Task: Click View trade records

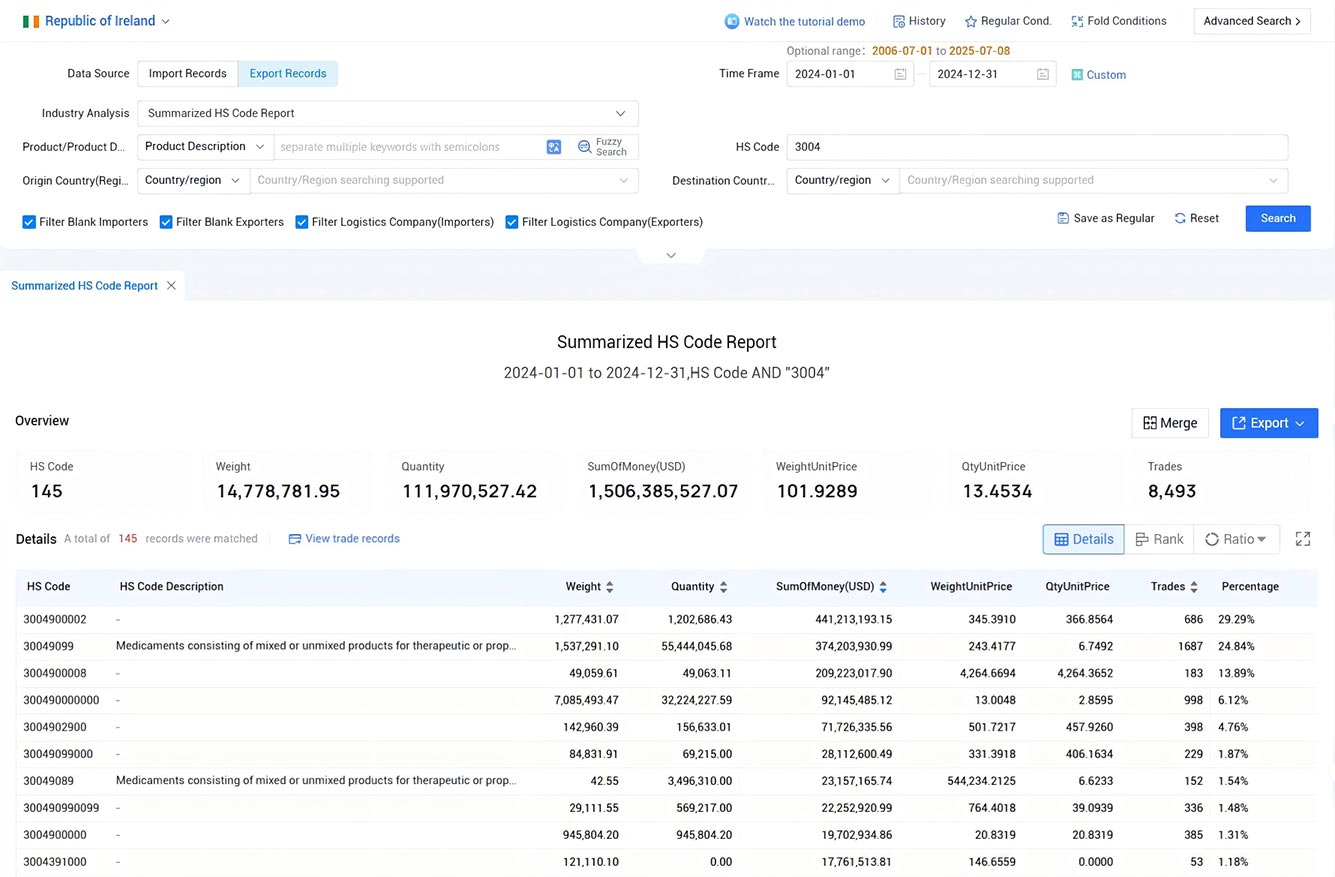Action: pos(344,539)
